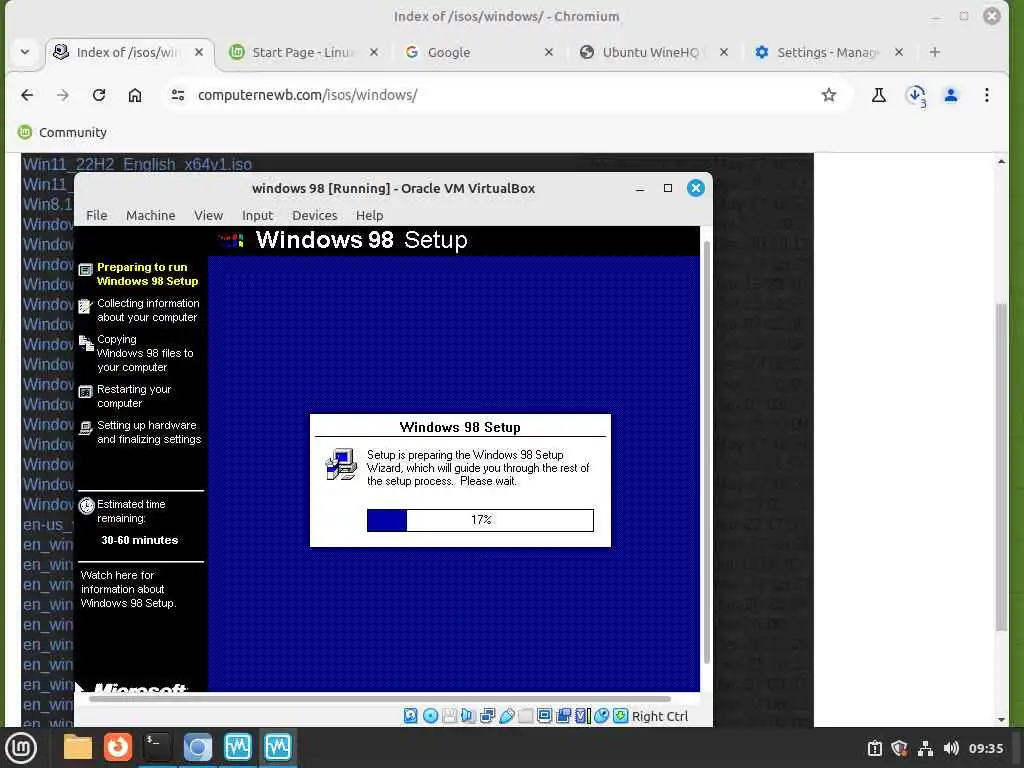Click the 09:35 clock in the panel
This screenshot has height=768, width=1024.
(x=985, y=748)
